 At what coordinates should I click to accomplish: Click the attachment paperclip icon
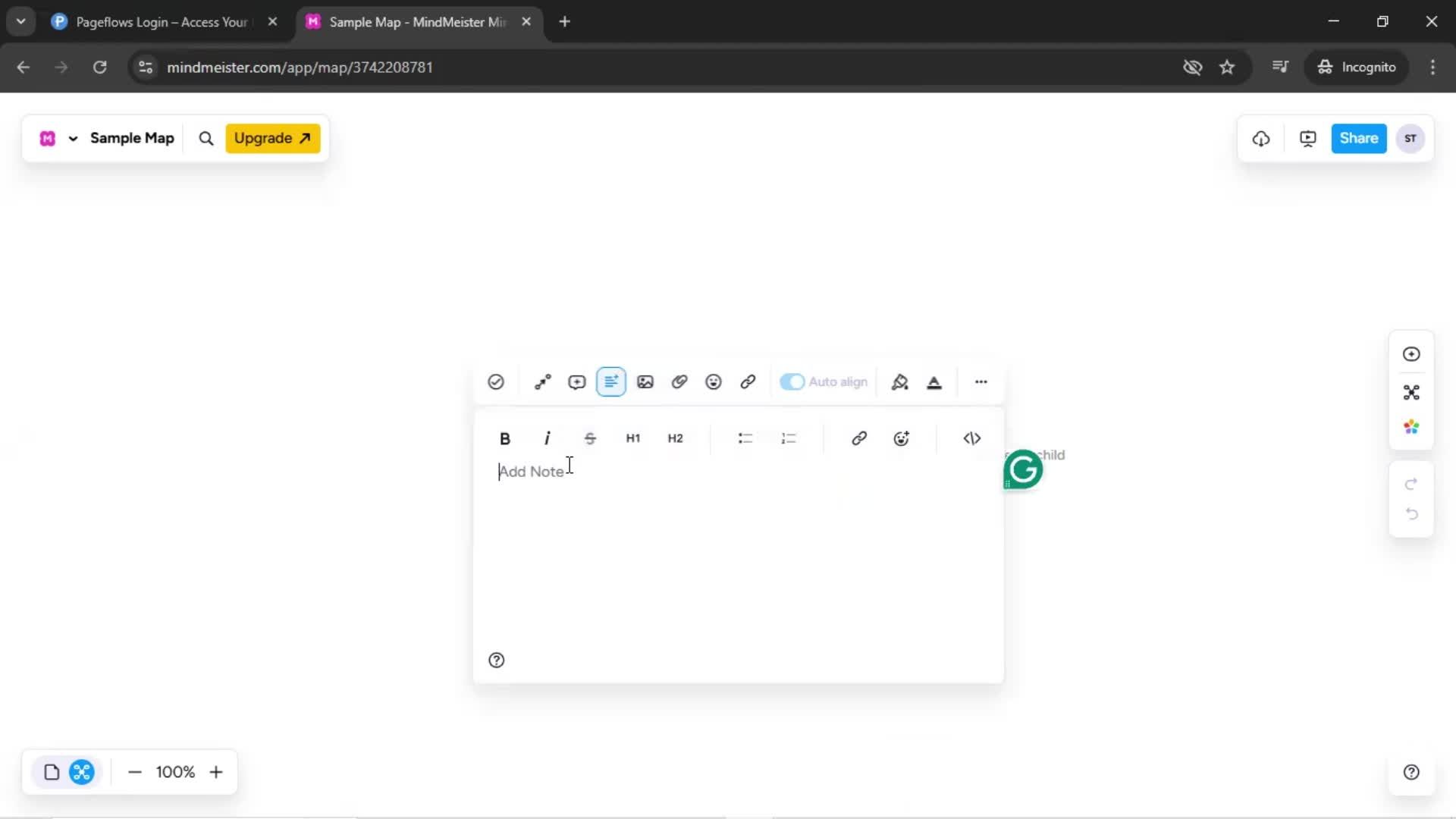[x=679, y=382]
